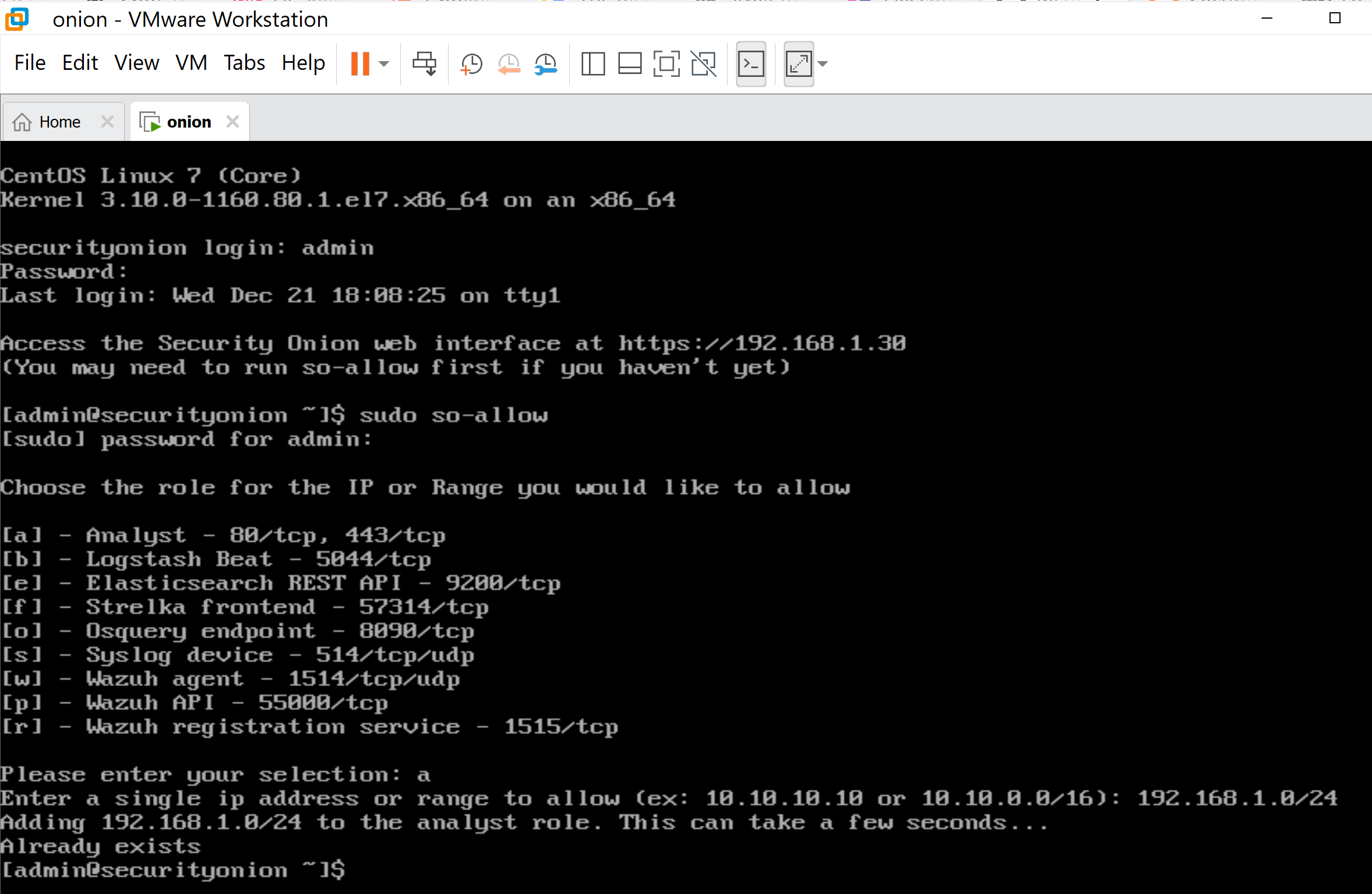Send Ctrl+Alt+Del to the virtual machine
Viewport: 1372px width, 894px height.
[x=425, y=63]
